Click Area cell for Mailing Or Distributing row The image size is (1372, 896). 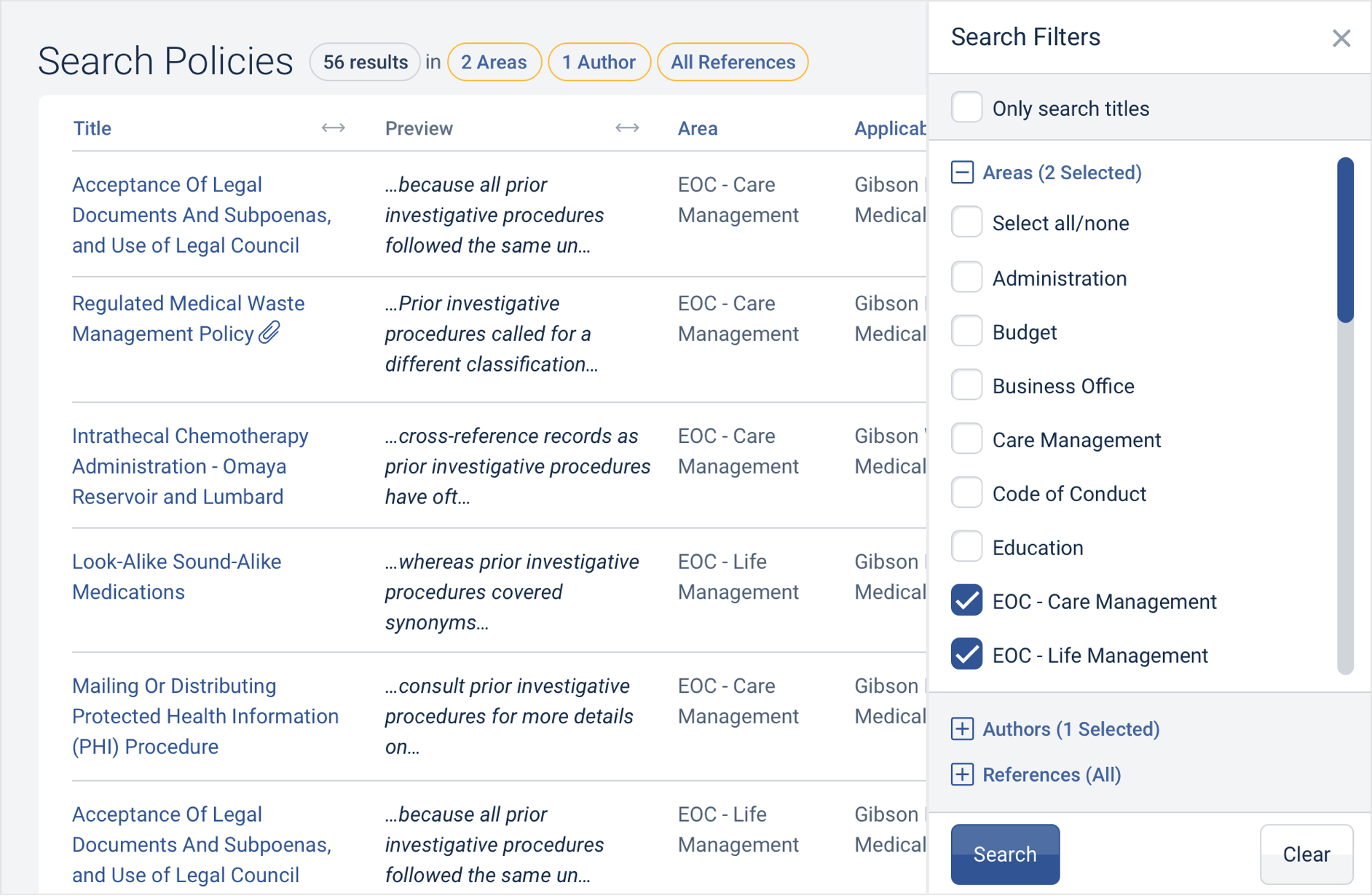pos(738,701)
